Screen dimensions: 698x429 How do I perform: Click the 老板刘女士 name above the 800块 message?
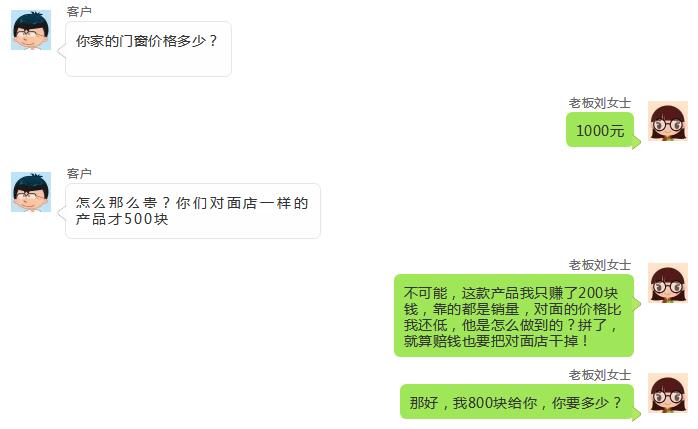(600, 375)
